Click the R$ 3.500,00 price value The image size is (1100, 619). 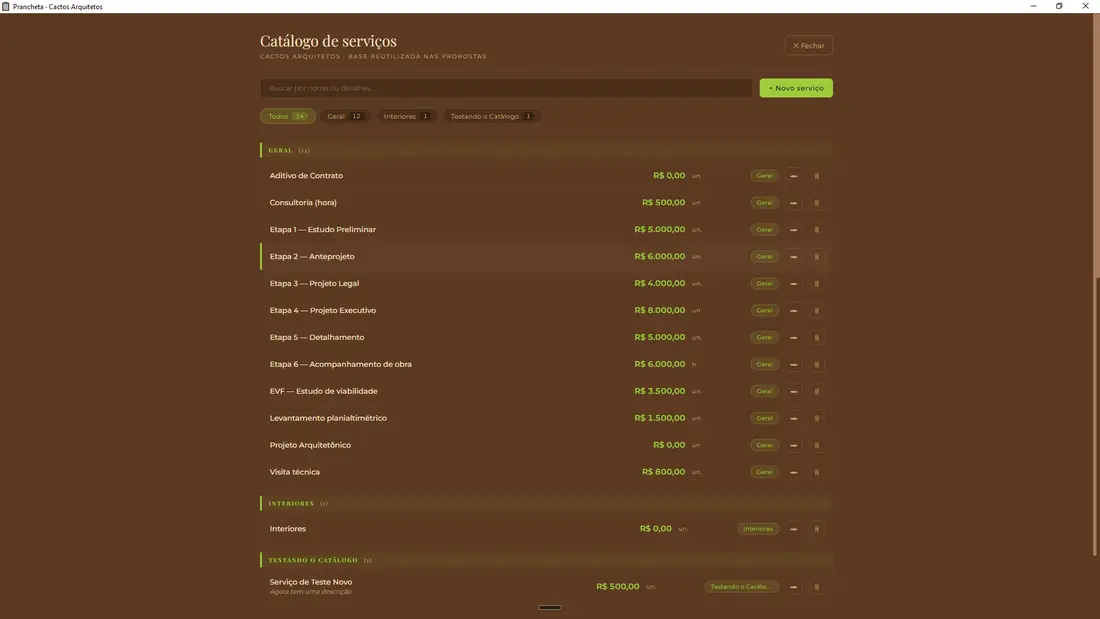pos(659,392)
